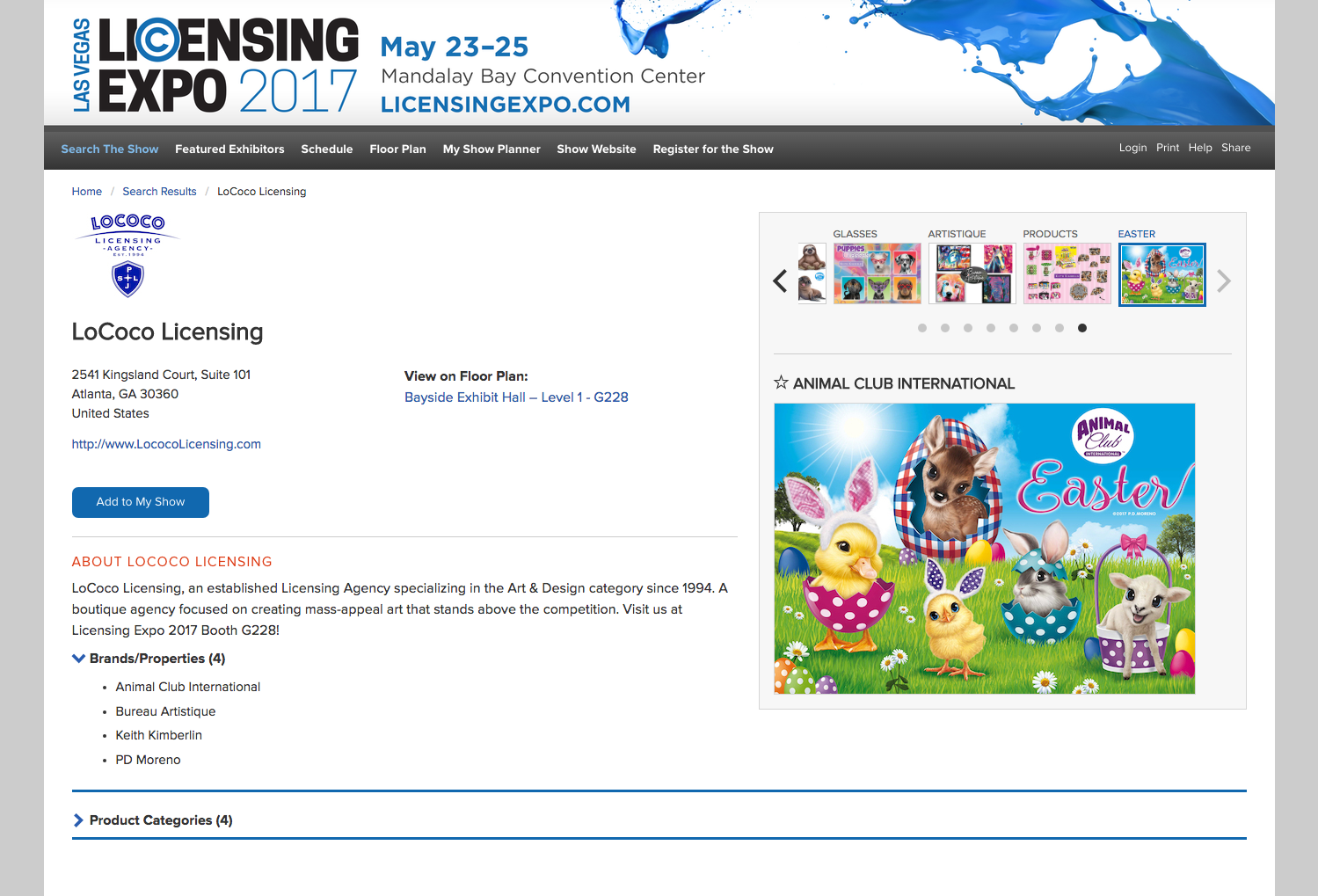Open My Show Planner

tap(492, 149)
